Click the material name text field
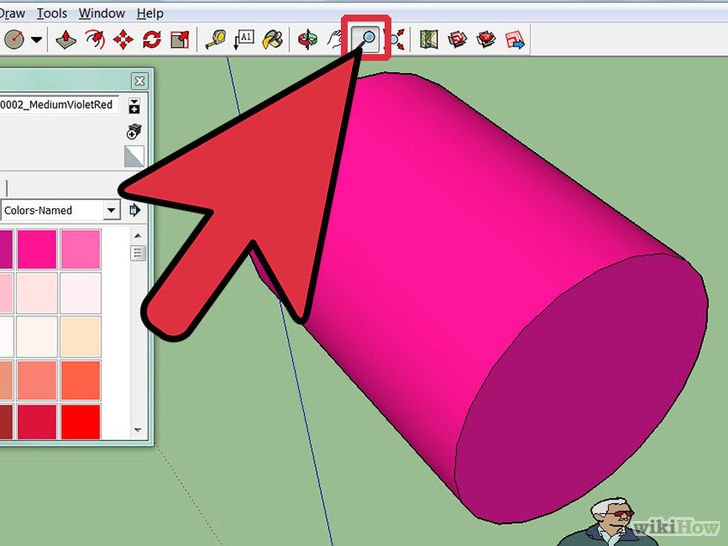The image size is (728, 546). tap(58, 105)
